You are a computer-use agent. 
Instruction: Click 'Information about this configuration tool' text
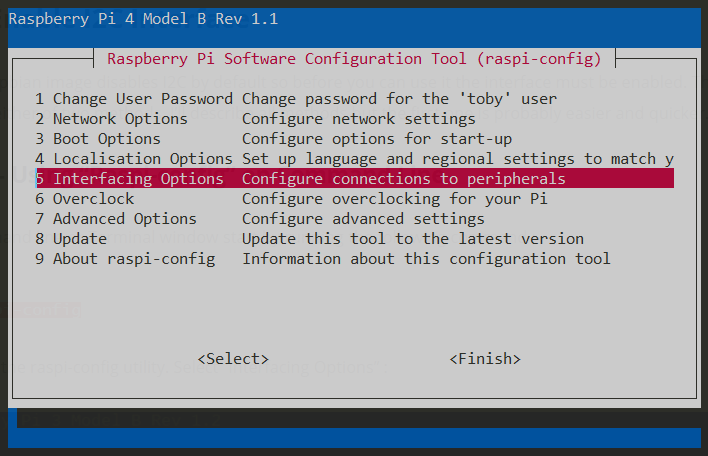tap(426, 259)
